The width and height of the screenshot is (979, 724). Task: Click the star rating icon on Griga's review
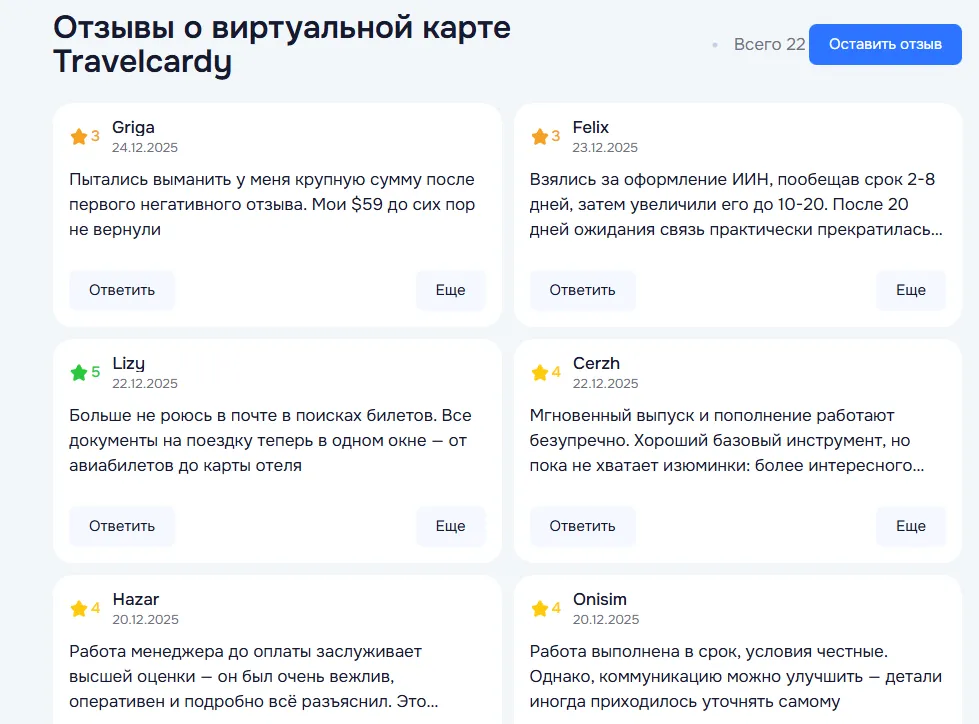point(79,137)
